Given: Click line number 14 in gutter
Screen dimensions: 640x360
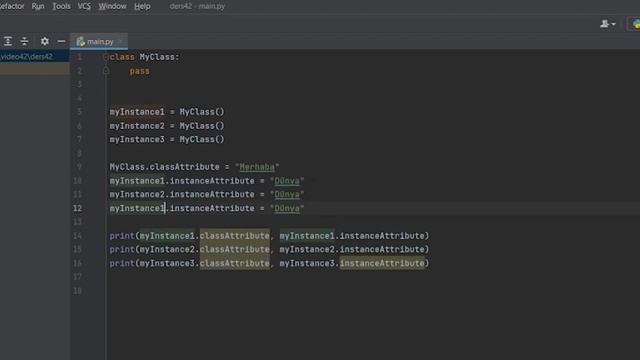Looking at the screenshot, I should [78, 236].
